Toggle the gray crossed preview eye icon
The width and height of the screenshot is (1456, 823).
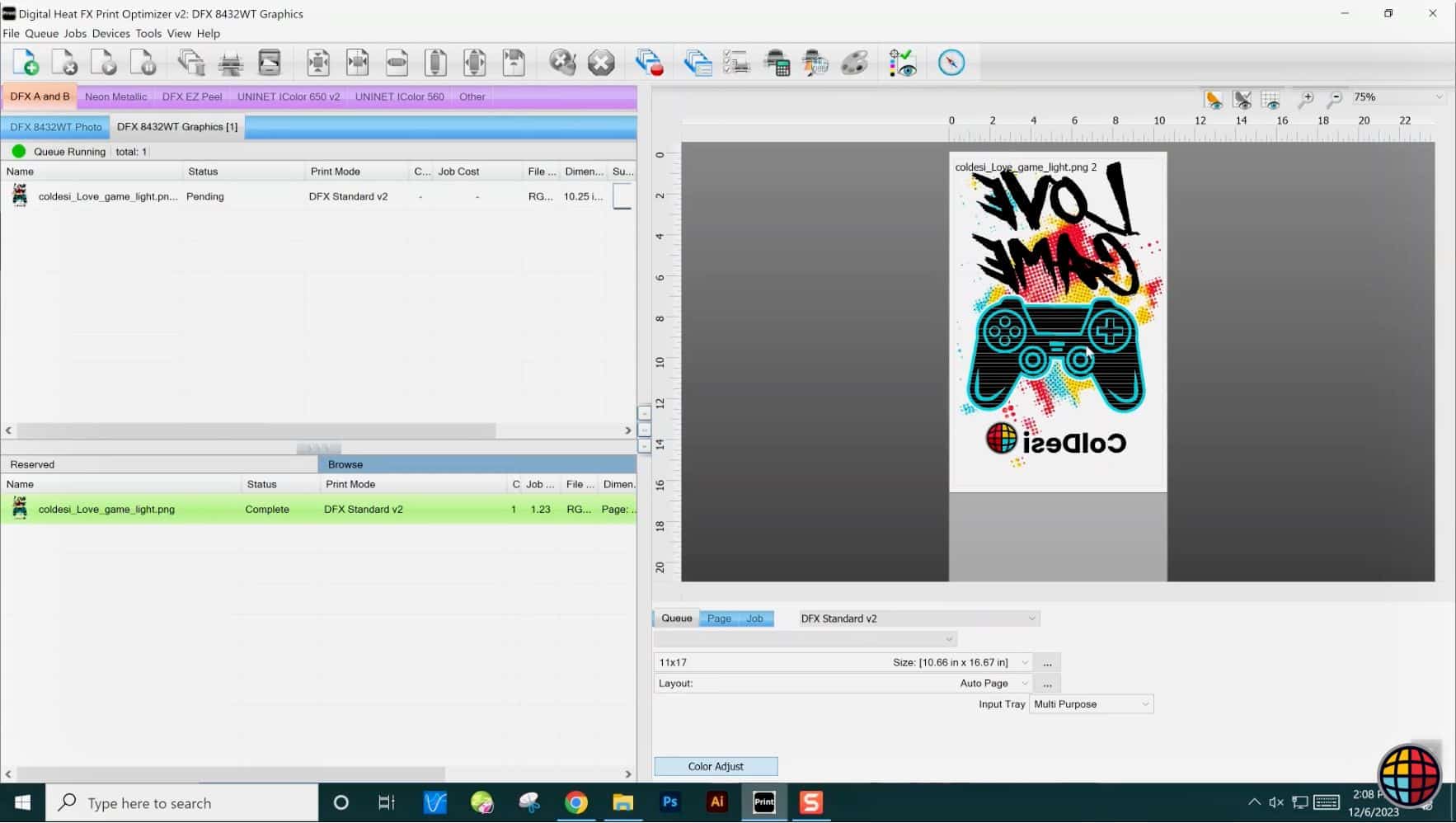pyautogui.click(x=1242, y=100)
